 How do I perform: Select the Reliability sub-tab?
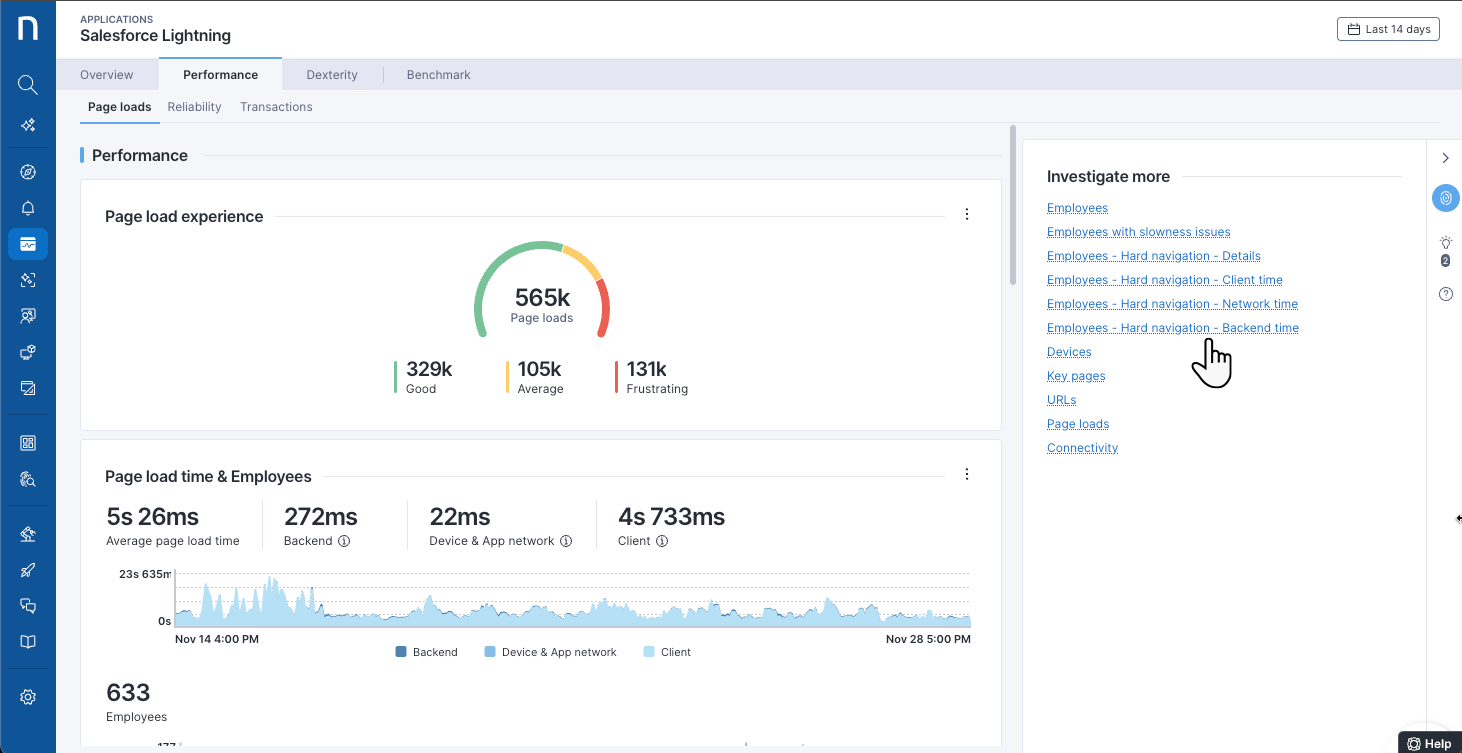point(195,107)
